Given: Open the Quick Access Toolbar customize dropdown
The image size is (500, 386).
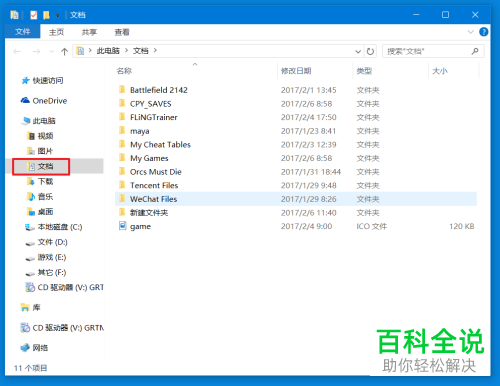Looking at the screenshot, I should click(x=57, y=15).
